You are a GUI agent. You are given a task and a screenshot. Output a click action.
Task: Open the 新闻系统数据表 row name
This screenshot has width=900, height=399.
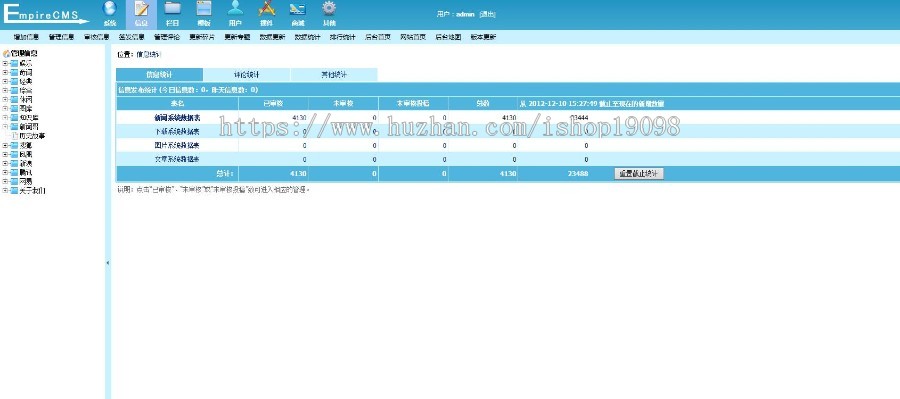[x=177, y=117]
